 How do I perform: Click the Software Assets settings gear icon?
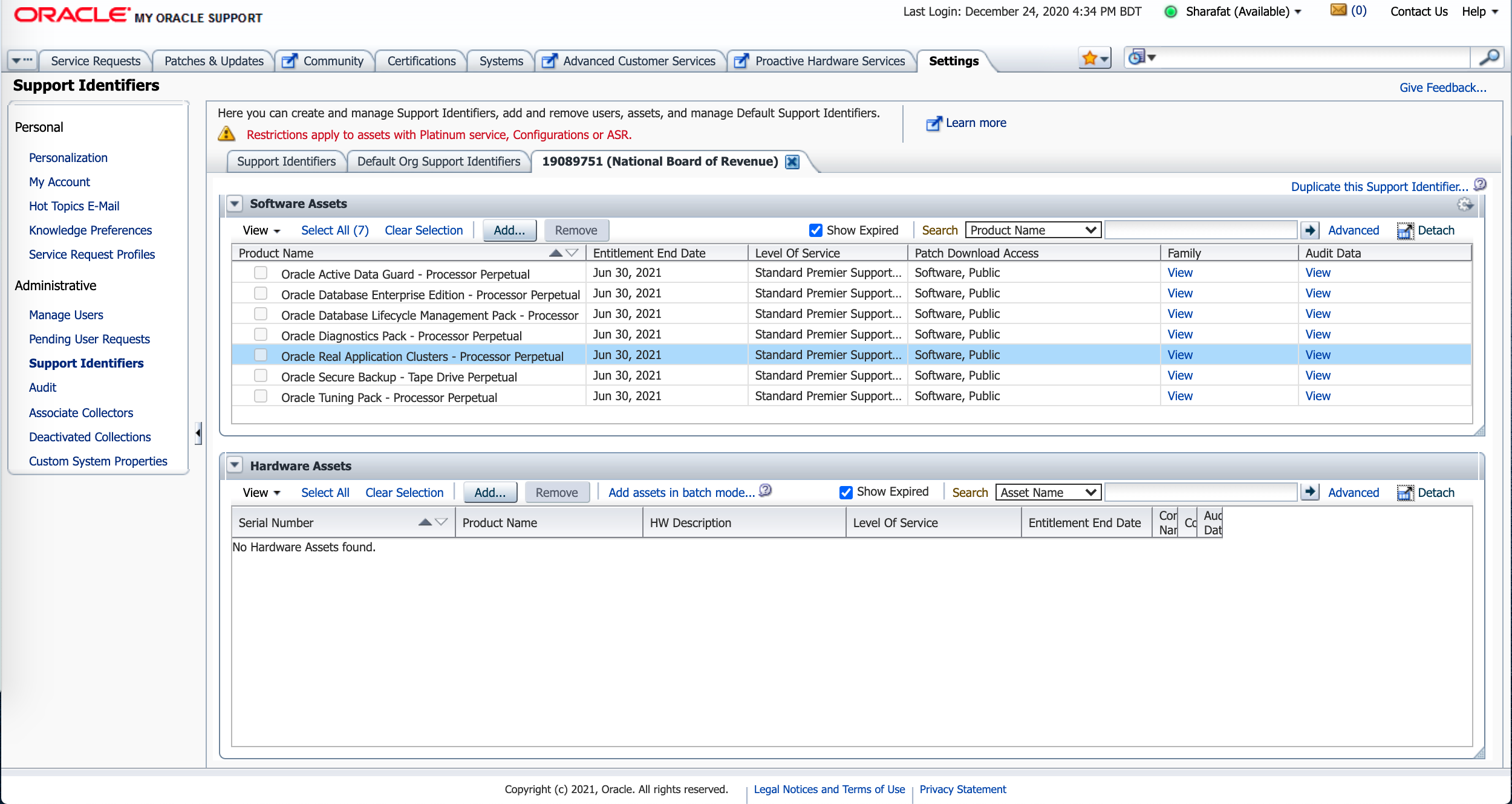(1465, 204)
